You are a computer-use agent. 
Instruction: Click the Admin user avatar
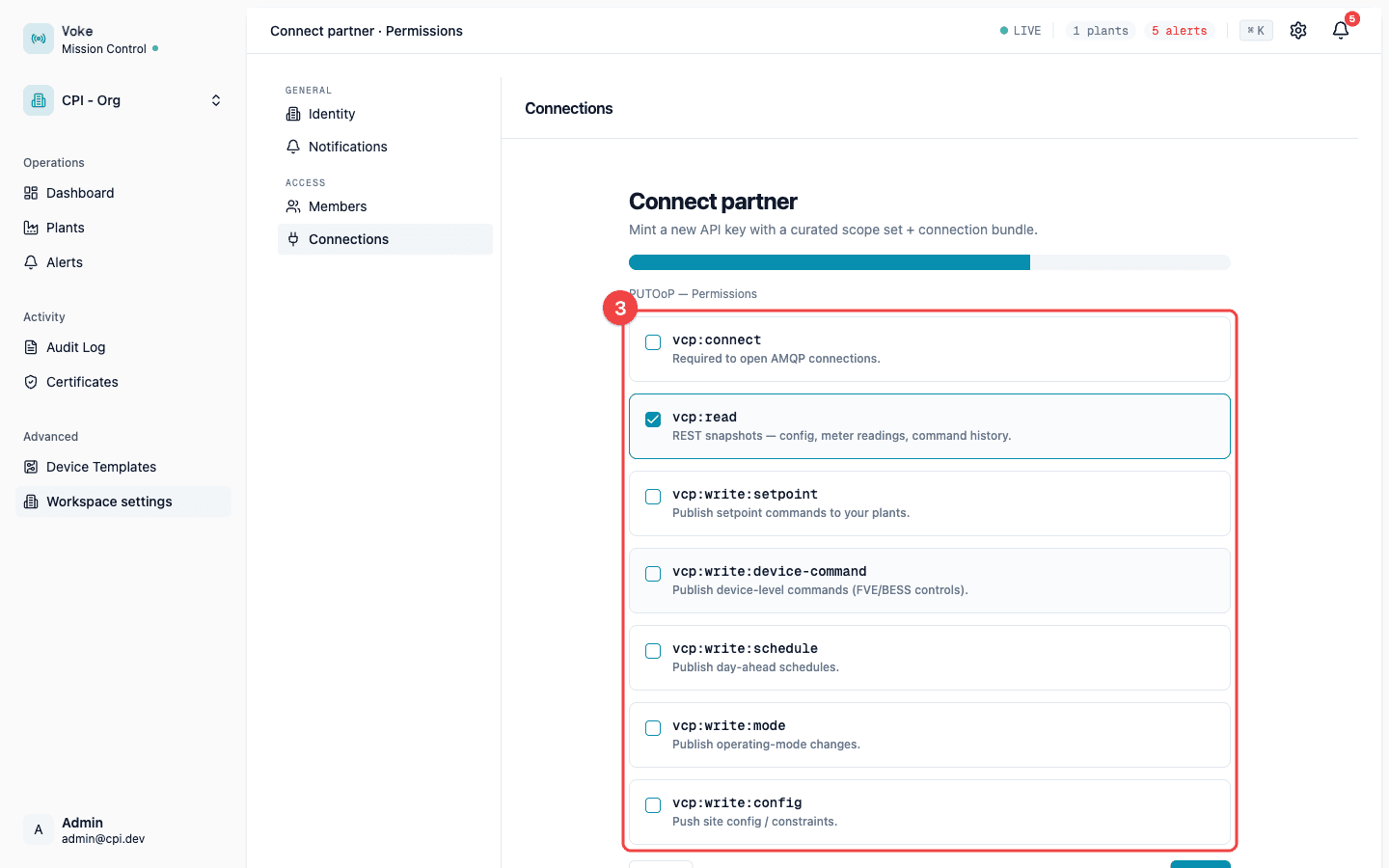(x=39, y=829)
